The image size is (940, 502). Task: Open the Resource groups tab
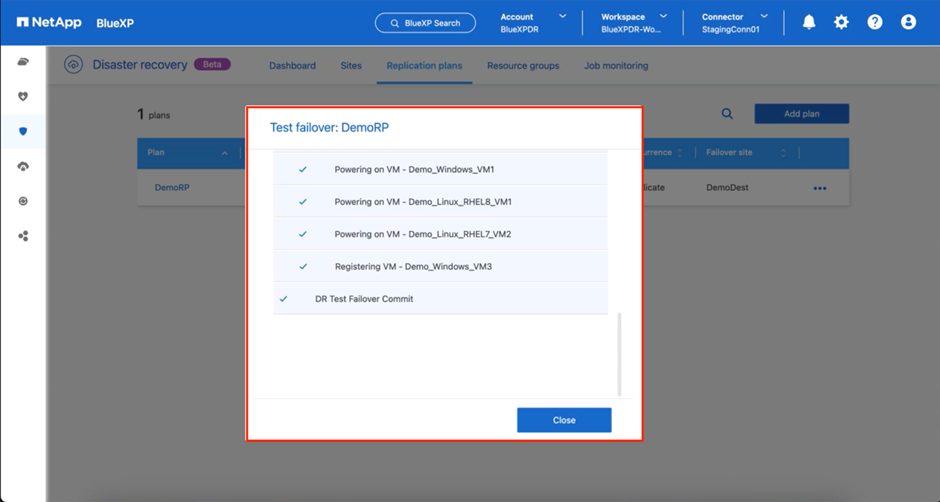click(x=523, y=66)
